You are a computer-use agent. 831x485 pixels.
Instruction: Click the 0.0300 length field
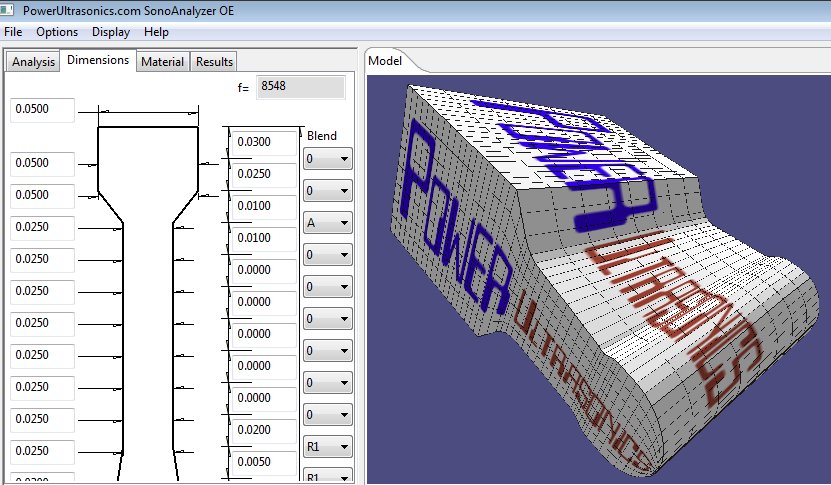point(264,142)
